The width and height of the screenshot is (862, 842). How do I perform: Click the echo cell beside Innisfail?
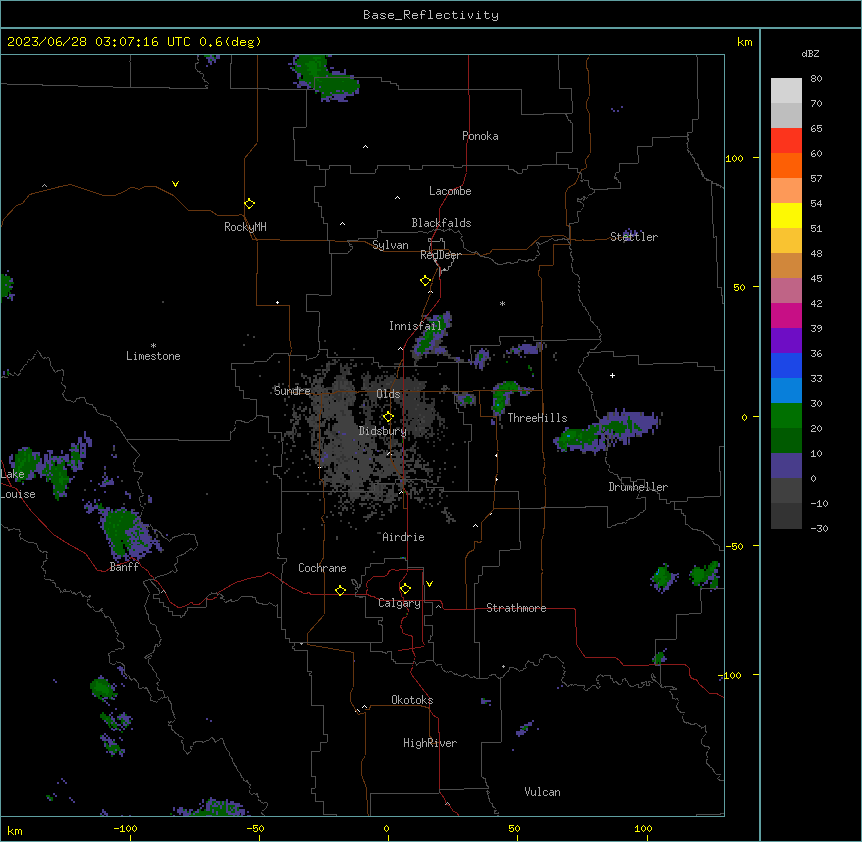(x=433, y=336)
